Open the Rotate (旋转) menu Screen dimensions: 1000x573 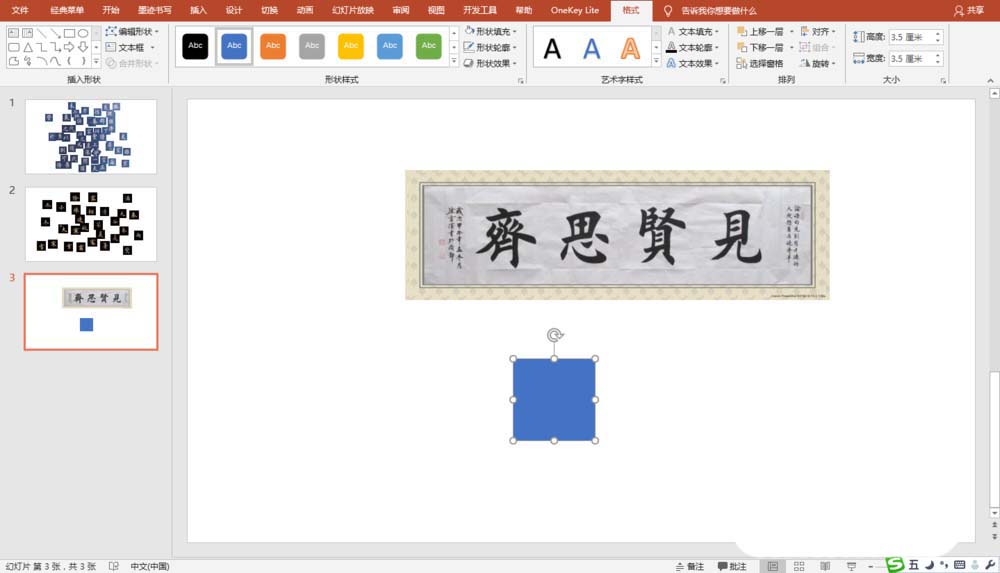(x=818, y=63)
